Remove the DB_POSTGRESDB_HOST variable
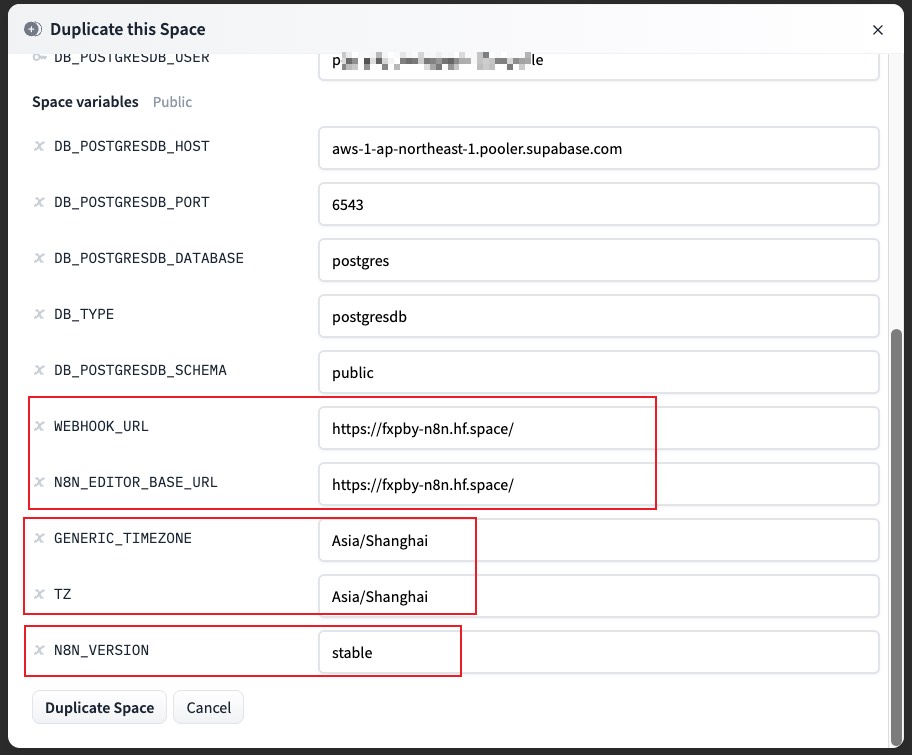 (39, 146)
